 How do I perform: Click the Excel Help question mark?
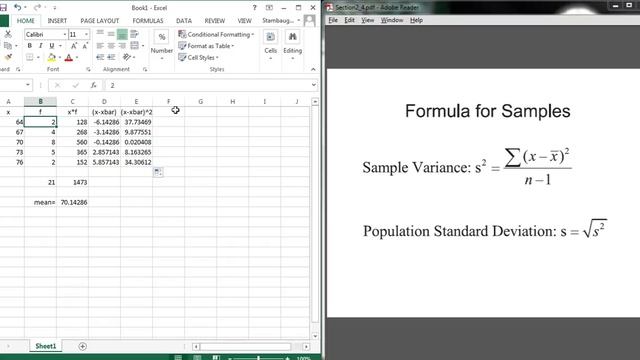[x=254, y=7]
